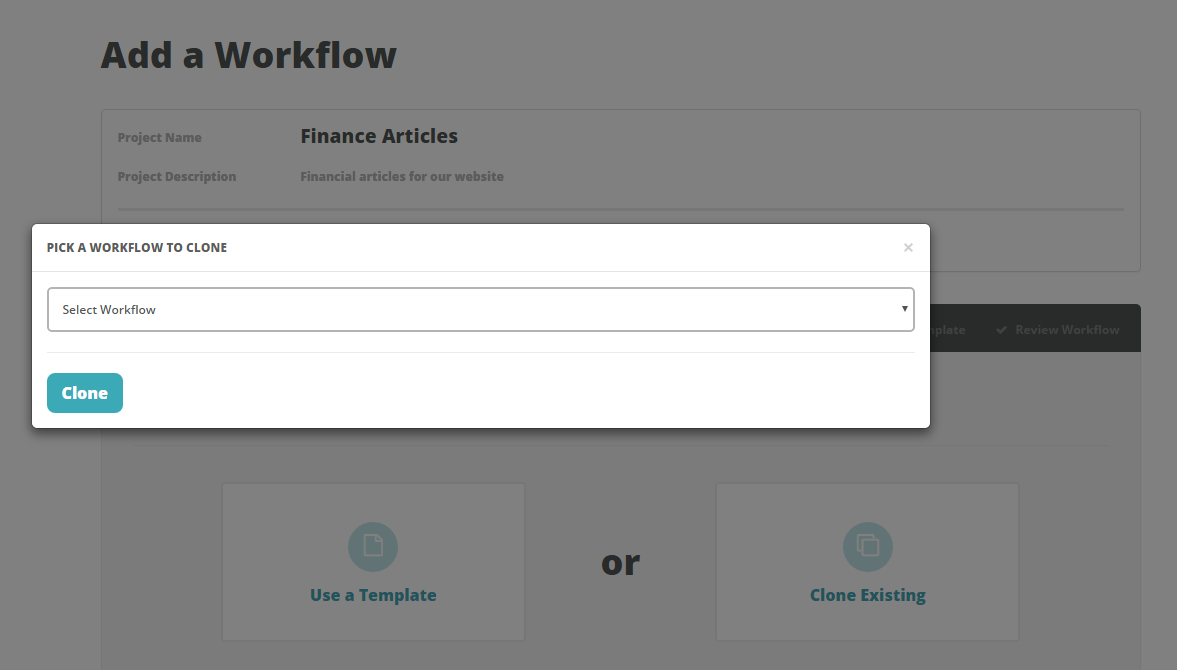Click the Project Name label
The width and height of the screenshot is (1177, 670).
[159, 137]
